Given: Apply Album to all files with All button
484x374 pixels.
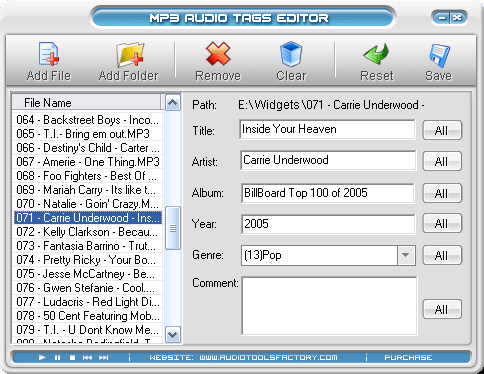Looking at the screenshot, I should coord(442,193).
